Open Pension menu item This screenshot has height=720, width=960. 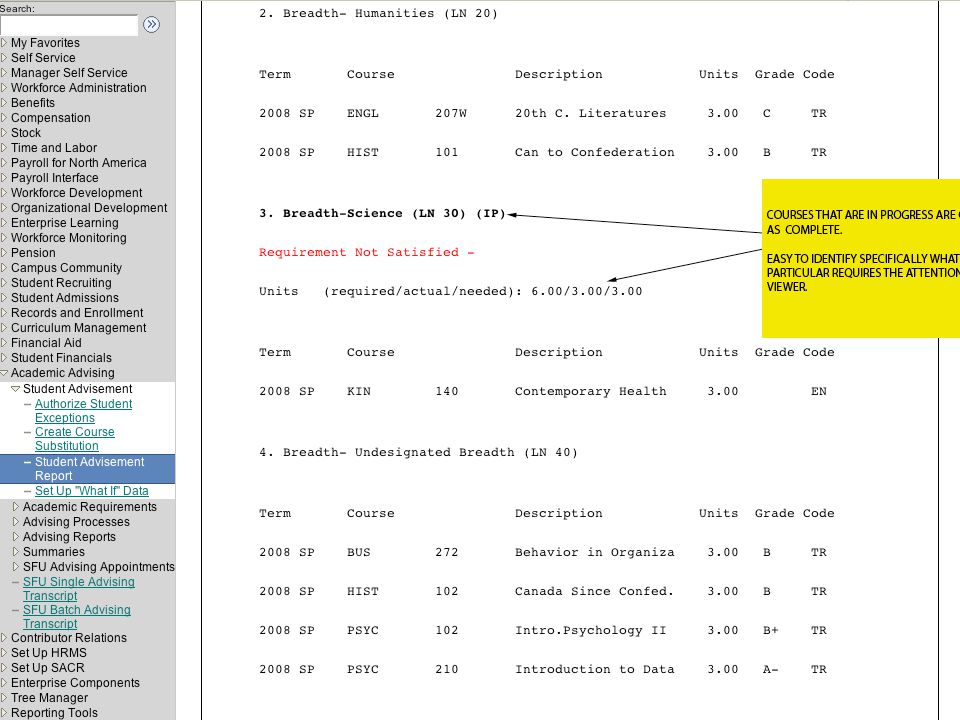point(33,253)
